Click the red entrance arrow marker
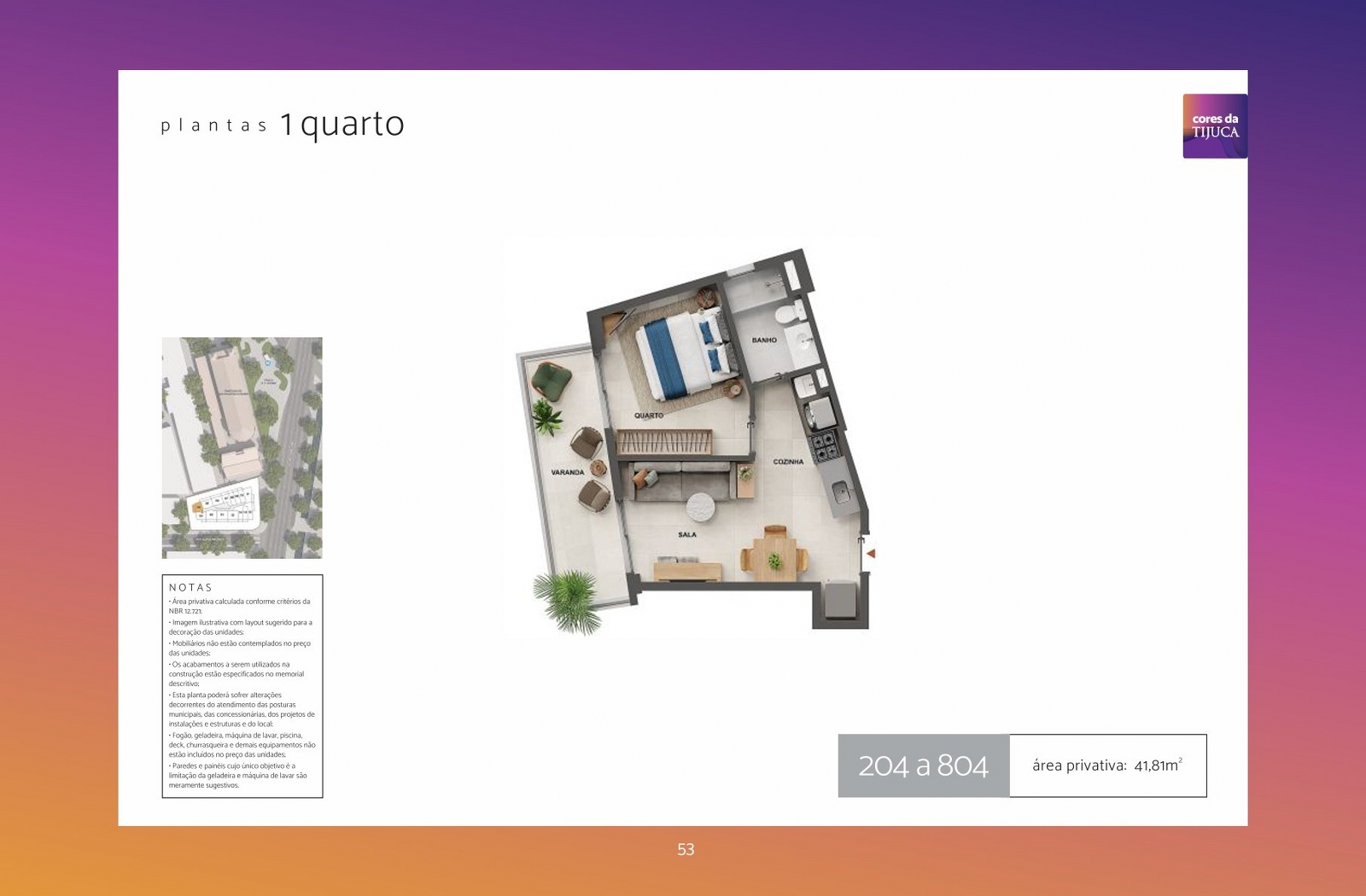 coord(870,554)
